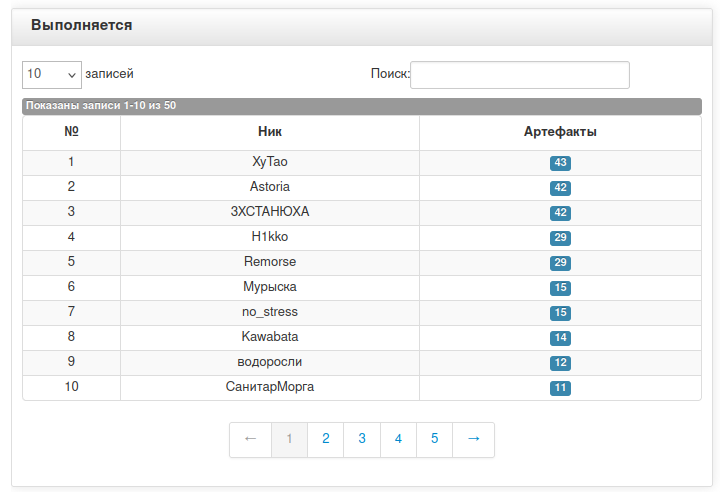
Task: Click the 42 badge in Astoria row
Action: pos(560,188)
